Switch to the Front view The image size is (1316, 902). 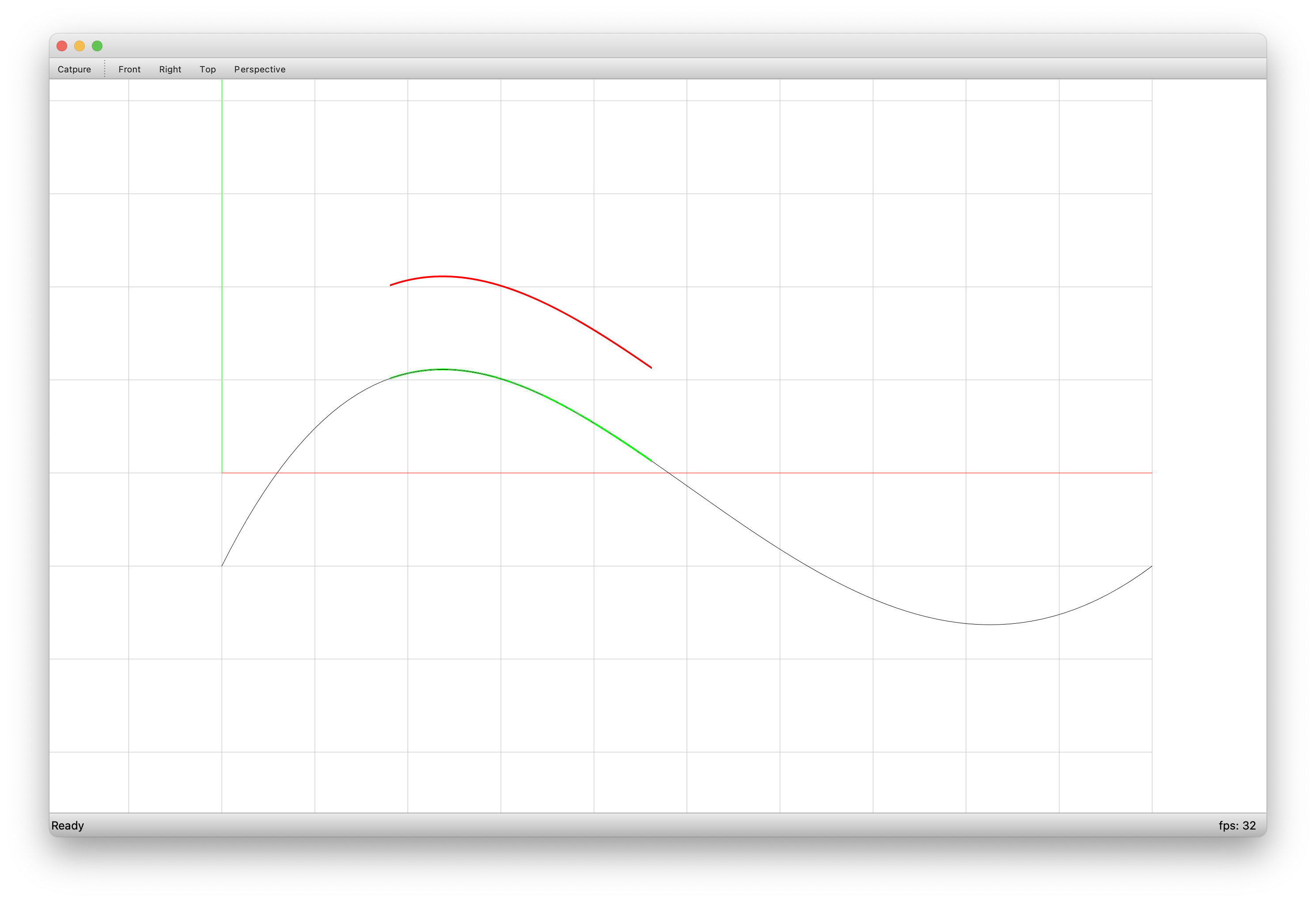click(x=129, y=69)
